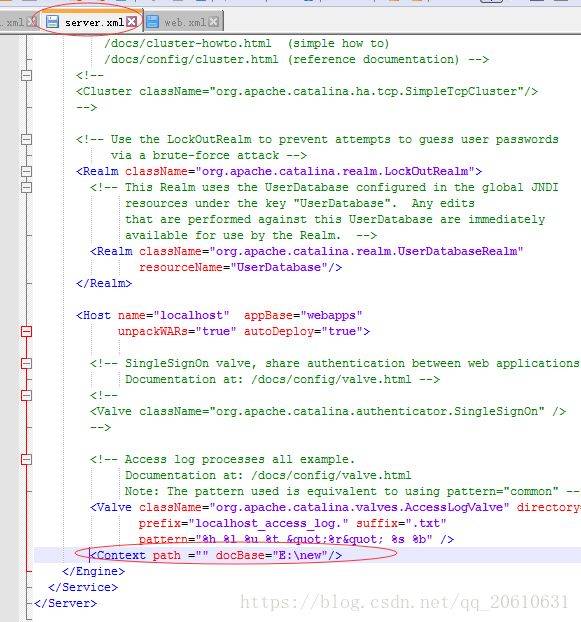This screenshot has height=622, width=581.
Task: Click the unpackWARs="true" attribute
Action: [177, 331]
